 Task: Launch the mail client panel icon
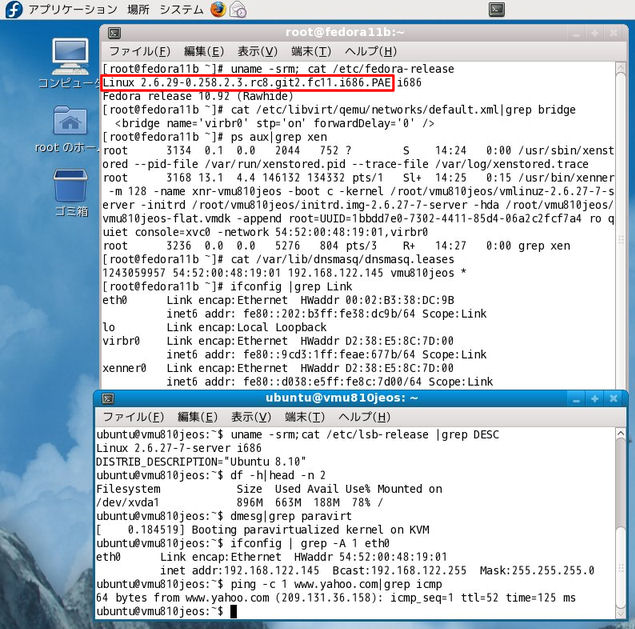click(x=238, y=9)
